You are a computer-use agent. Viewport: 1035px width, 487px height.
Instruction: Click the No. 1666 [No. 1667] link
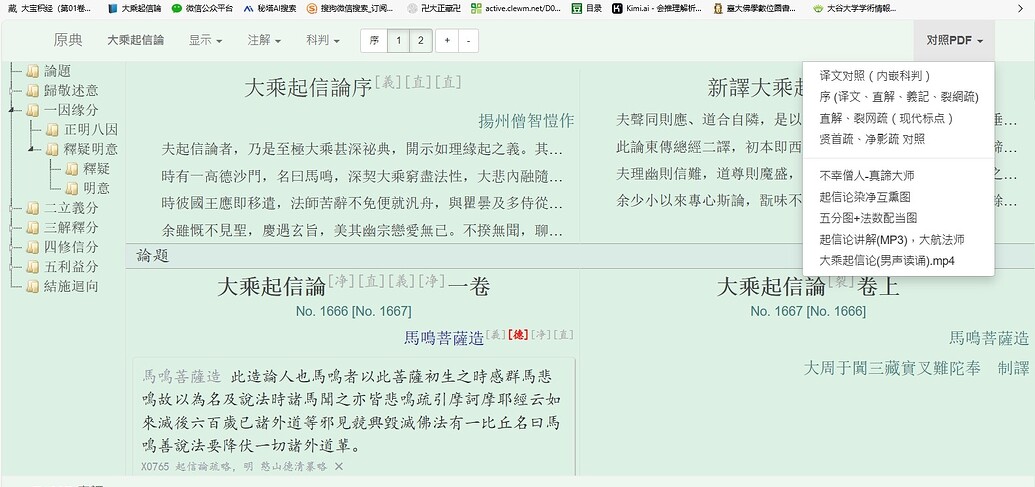click(353, 311)
